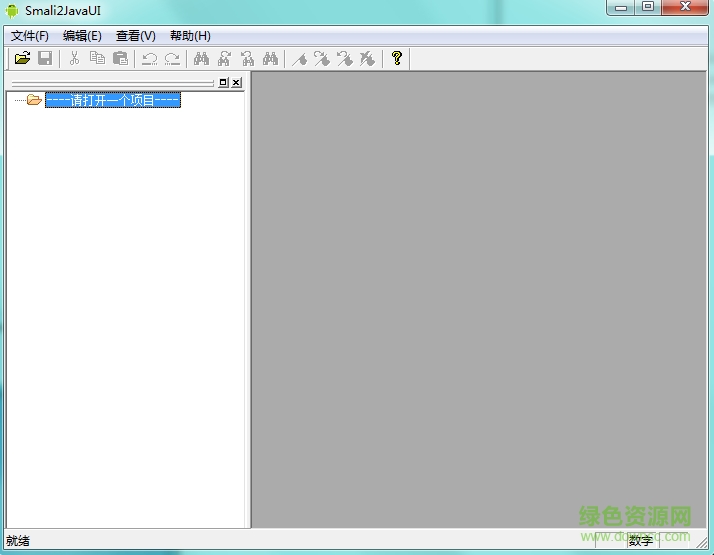
Task: Open the 帮助(H) menu
Action: [x=190, y=36]
